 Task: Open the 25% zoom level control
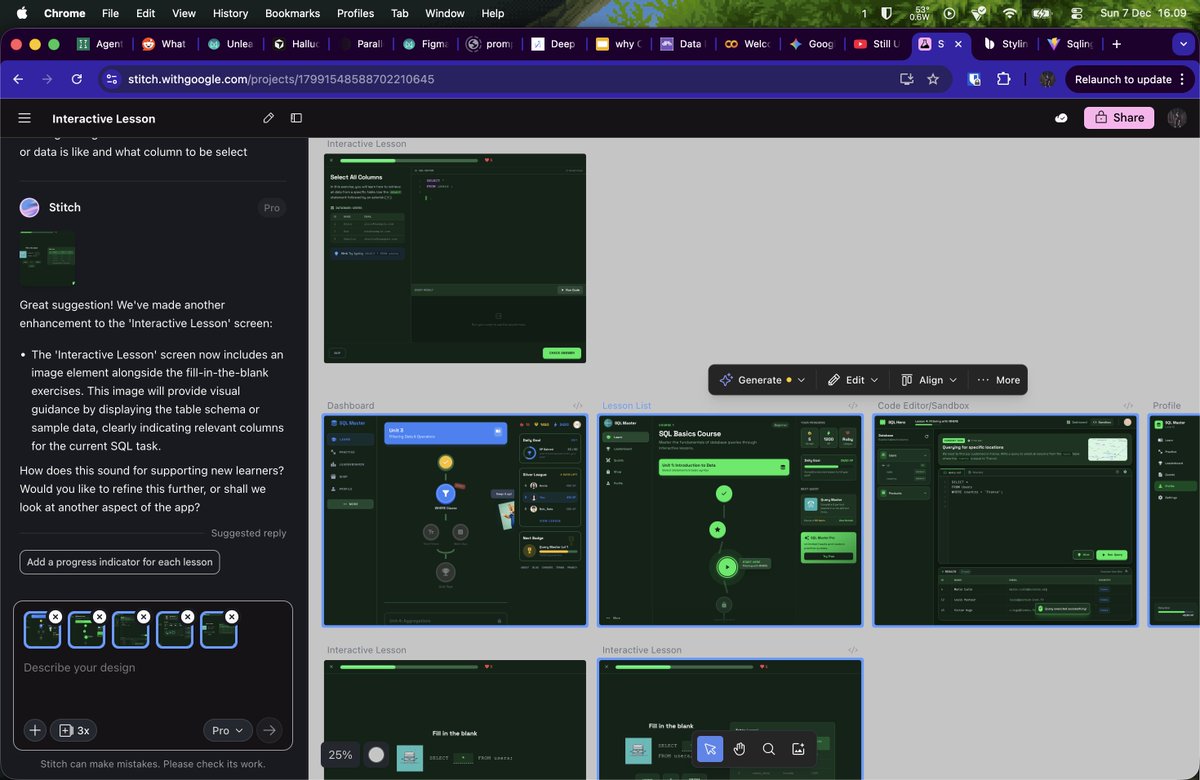click(341, 755)
